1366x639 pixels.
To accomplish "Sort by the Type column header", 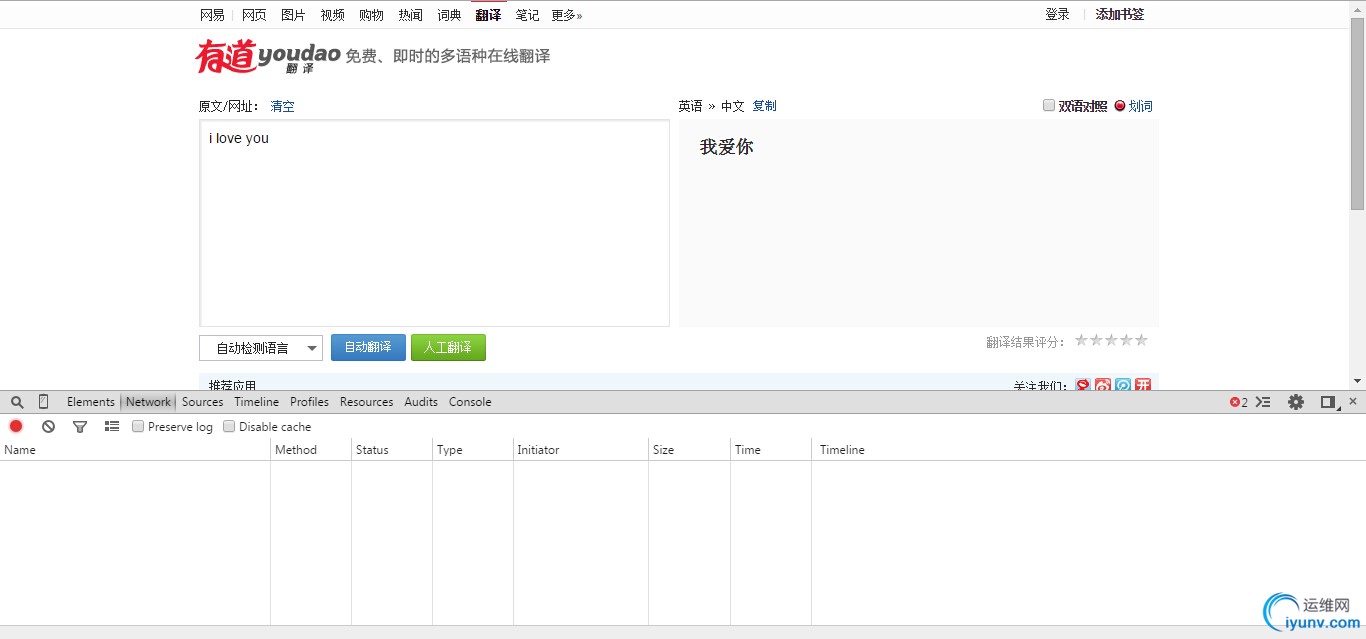I will (473, 450).
